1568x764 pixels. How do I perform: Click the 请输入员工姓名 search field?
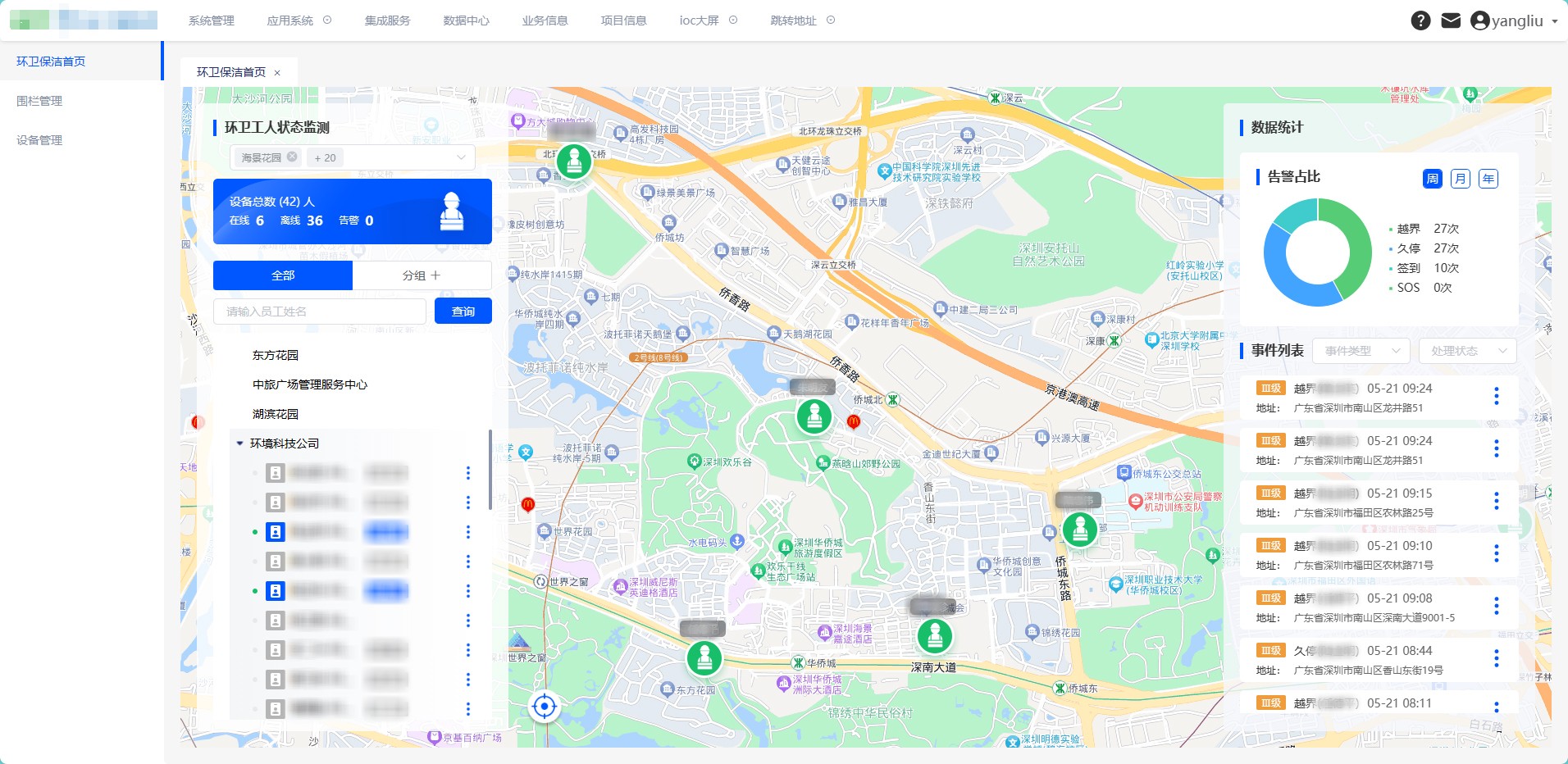tap(320, 312)
